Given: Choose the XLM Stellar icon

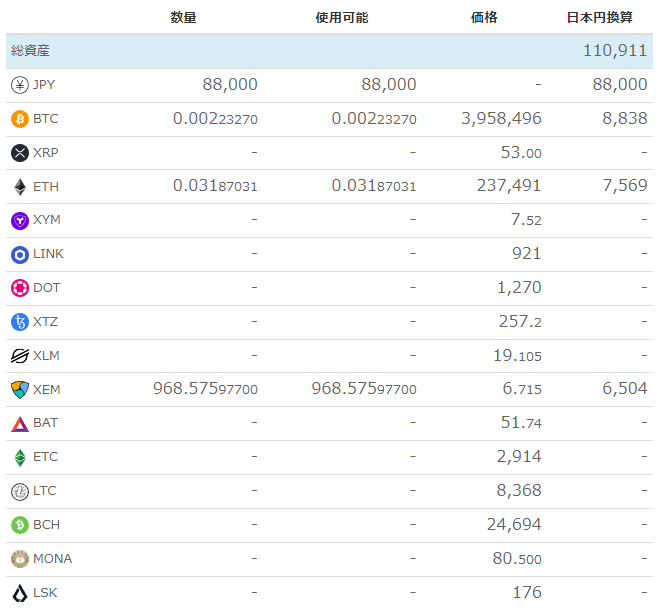Looking at the screenshot, I should click(x=20, y=356).
